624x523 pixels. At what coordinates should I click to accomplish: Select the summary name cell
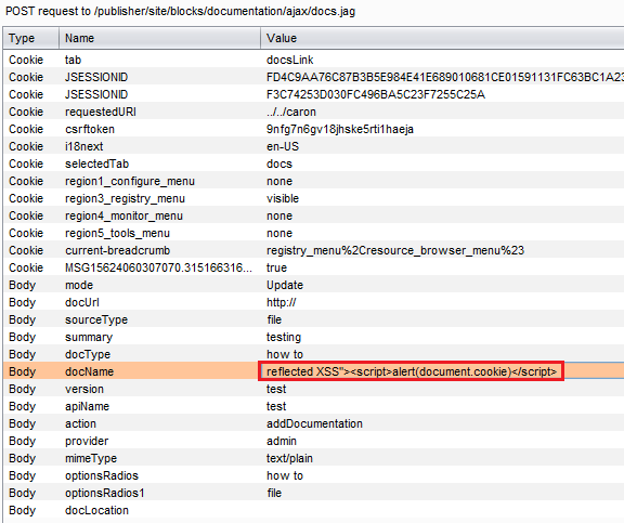[89, 337]
